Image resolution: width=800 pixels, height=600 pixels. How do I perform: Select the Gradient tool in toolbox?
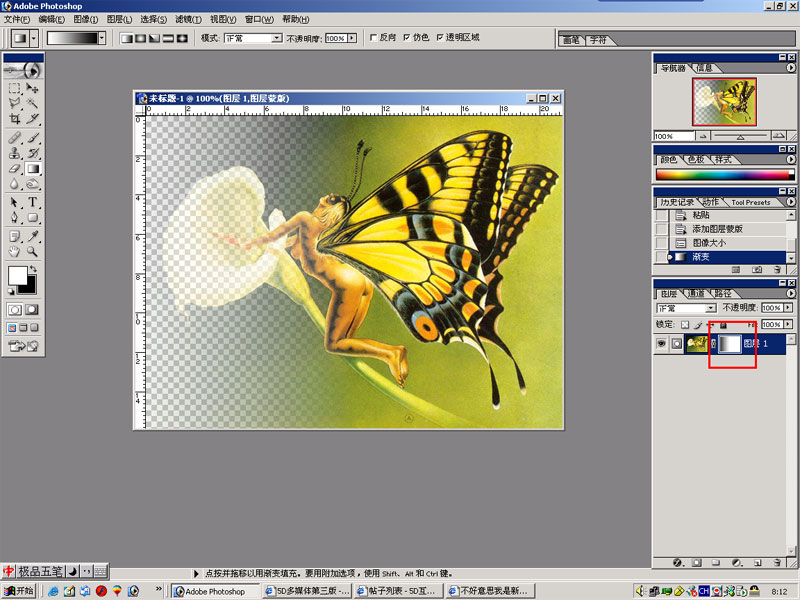click(x=32, y=168)
